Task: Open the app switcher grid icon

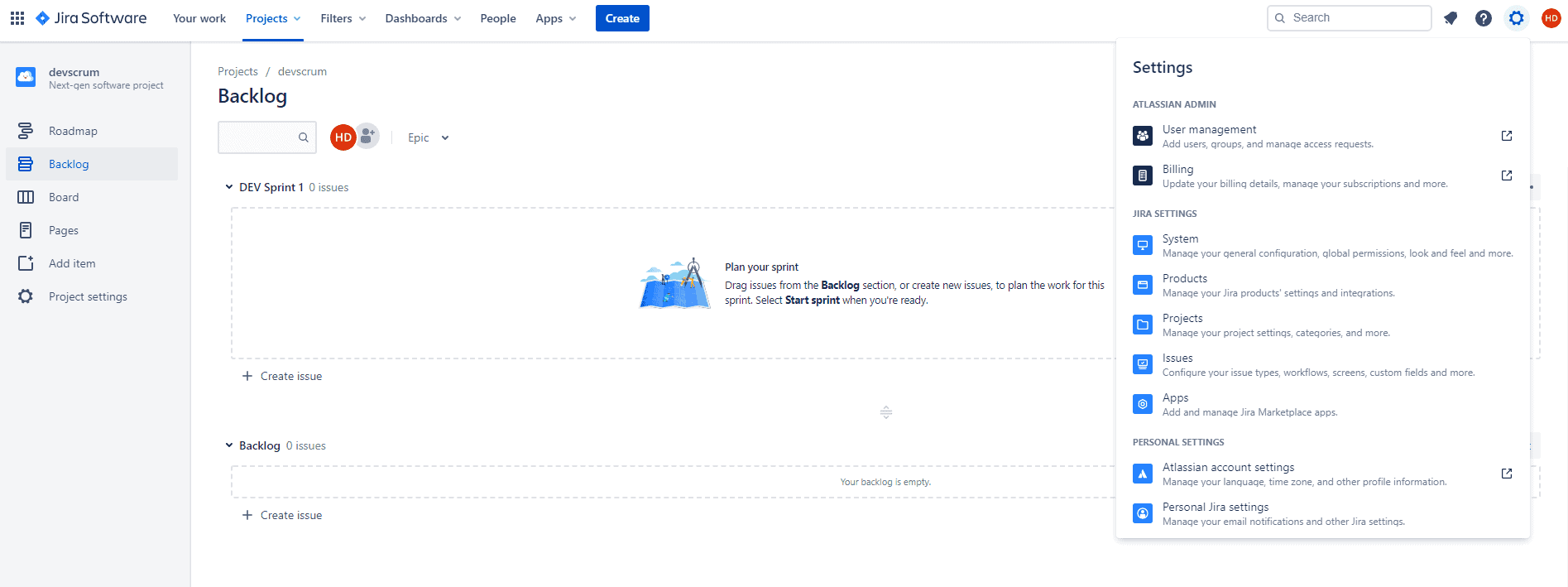Action: point(17,18)
